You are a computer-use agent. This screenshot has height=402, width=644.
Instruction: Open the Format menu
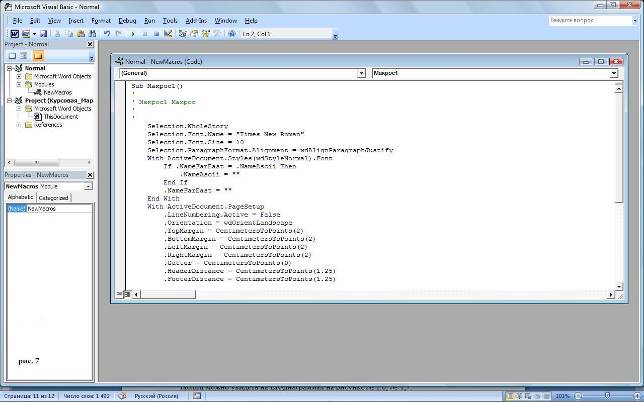pos(101,21)
